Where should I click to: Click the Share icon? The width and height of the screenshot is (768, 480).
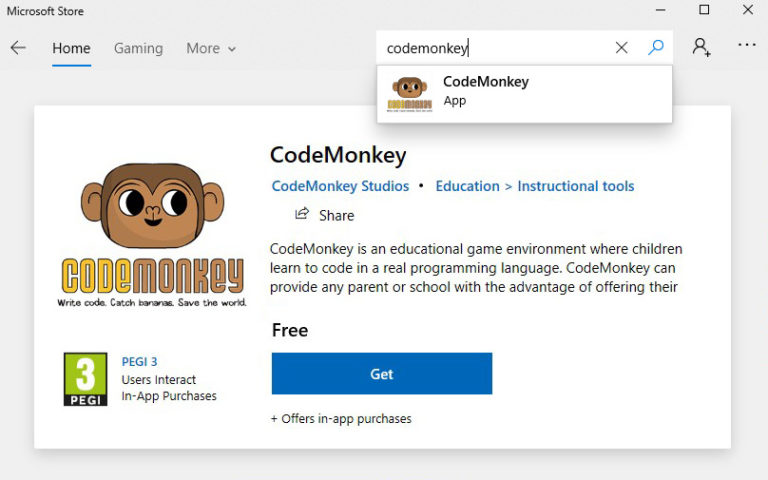point(302,214)
